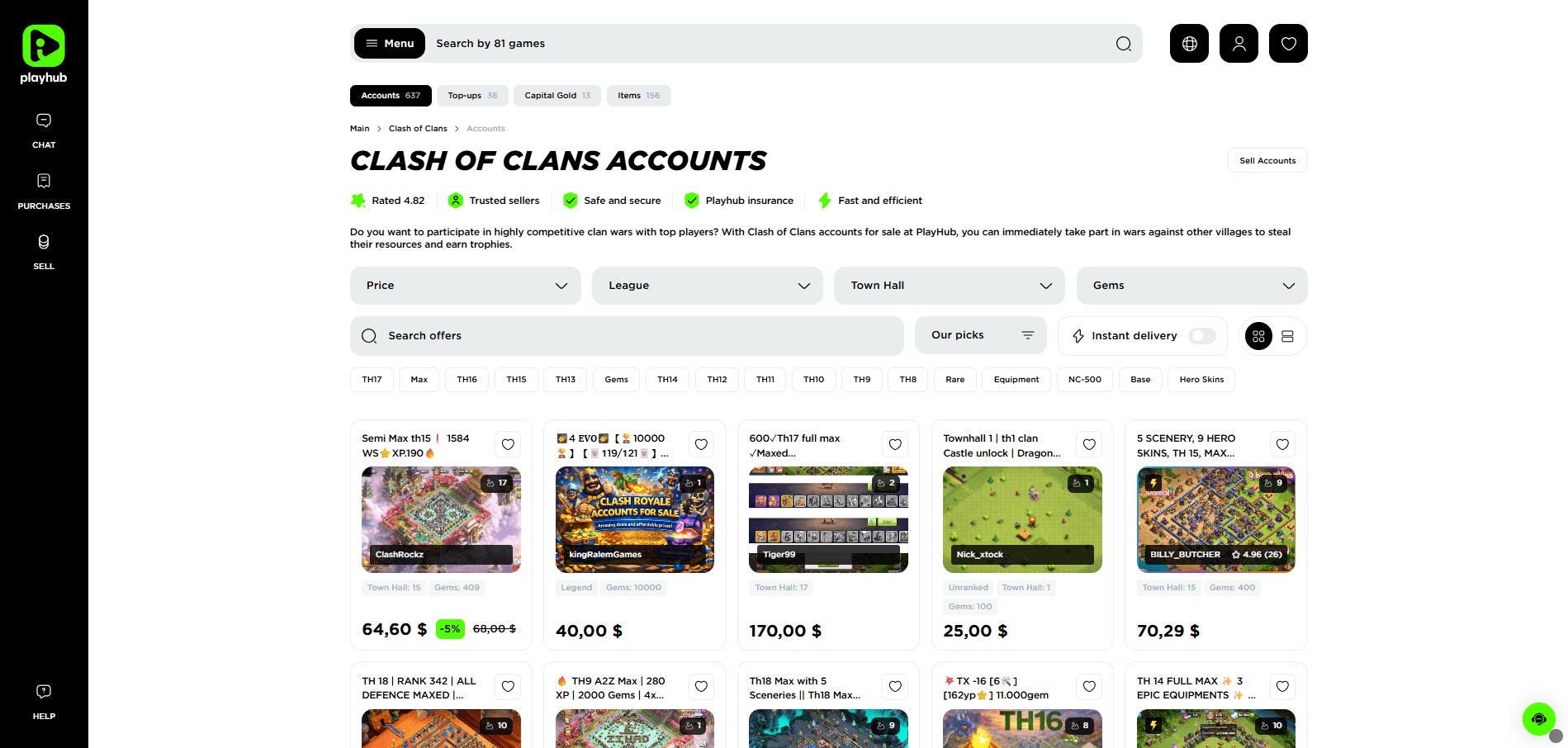Image resolution: width=1568 pixels, height=748 pixels.
Task: Open the Chat icon in sidebar
Action: click(x=44, y=121)
